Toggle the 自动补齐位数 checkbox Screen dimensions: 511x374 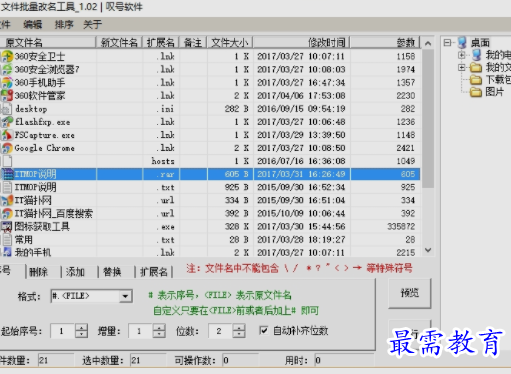264,330
